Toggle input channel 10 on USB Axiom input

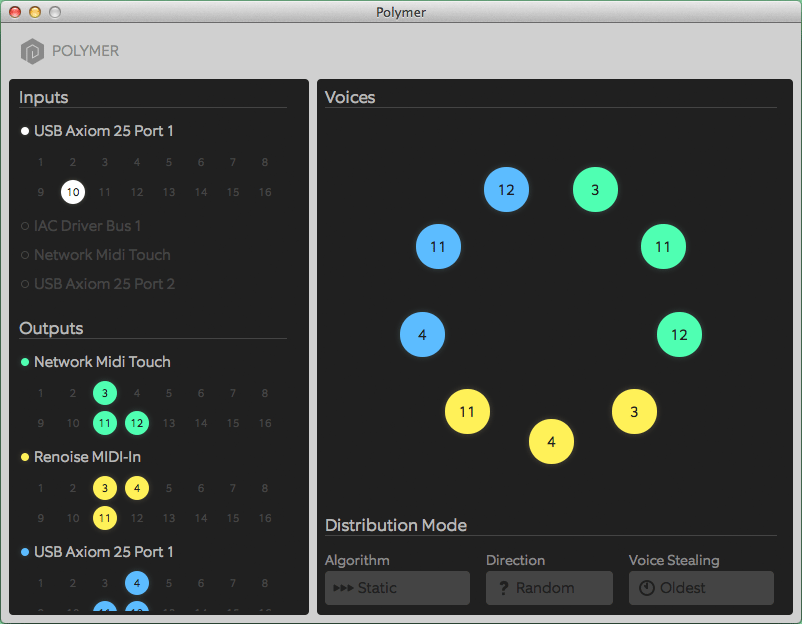[x=73, y=192]
